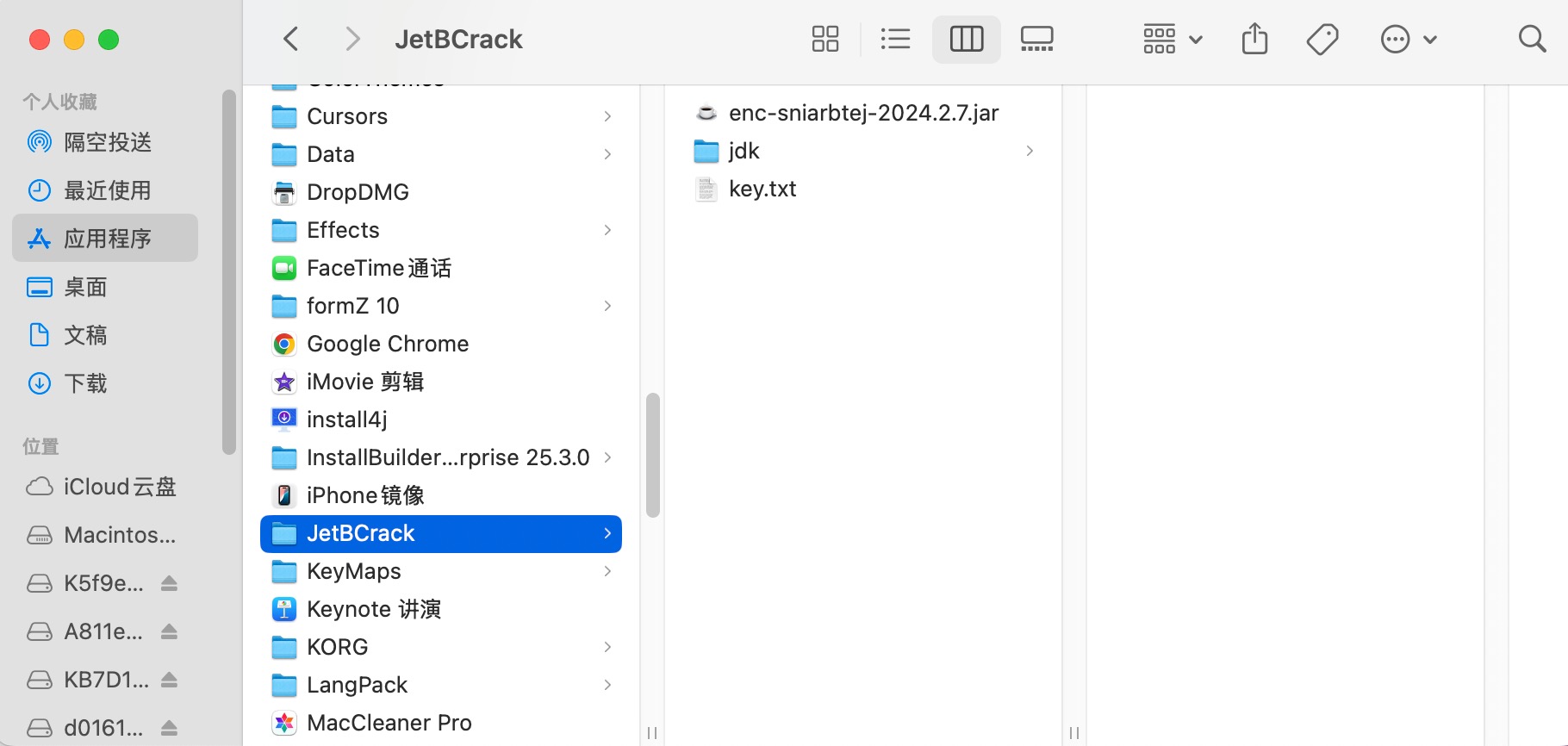
Task: Go back to previous folder
Action: [291, 39]
